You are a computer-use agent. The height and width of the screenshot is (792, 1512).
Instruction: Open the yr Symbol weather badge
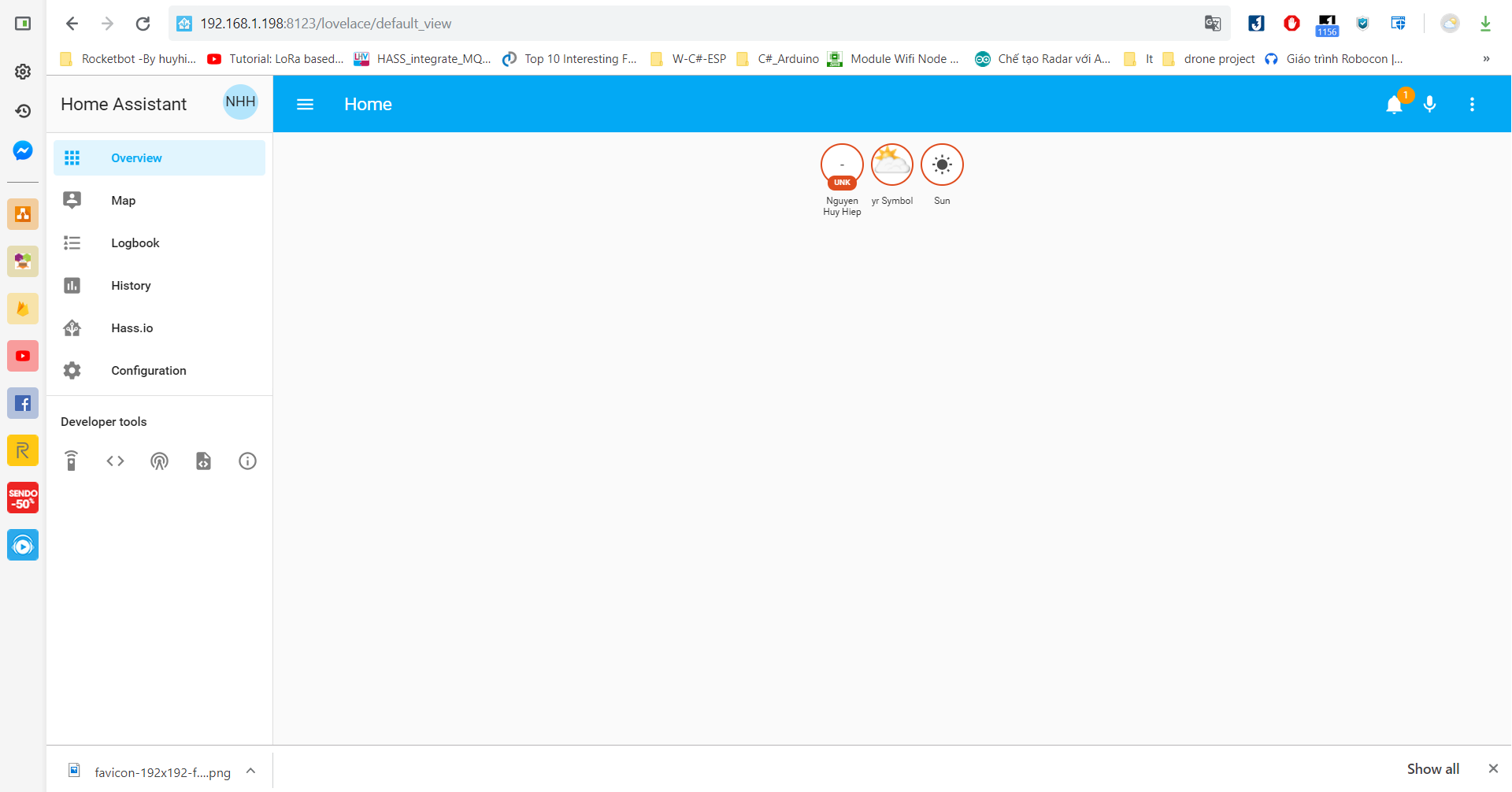(x=892, y=175)
